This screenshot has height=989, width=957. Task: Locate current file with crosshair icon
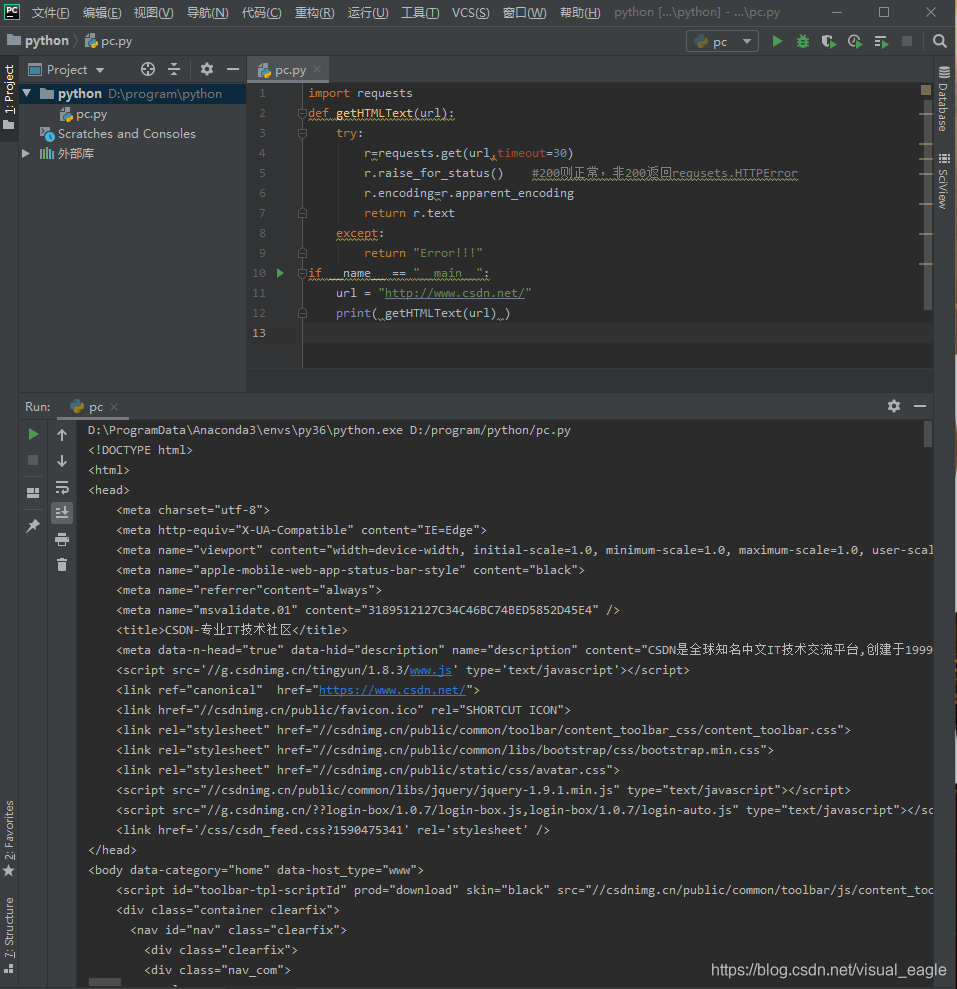coord(148,69)
